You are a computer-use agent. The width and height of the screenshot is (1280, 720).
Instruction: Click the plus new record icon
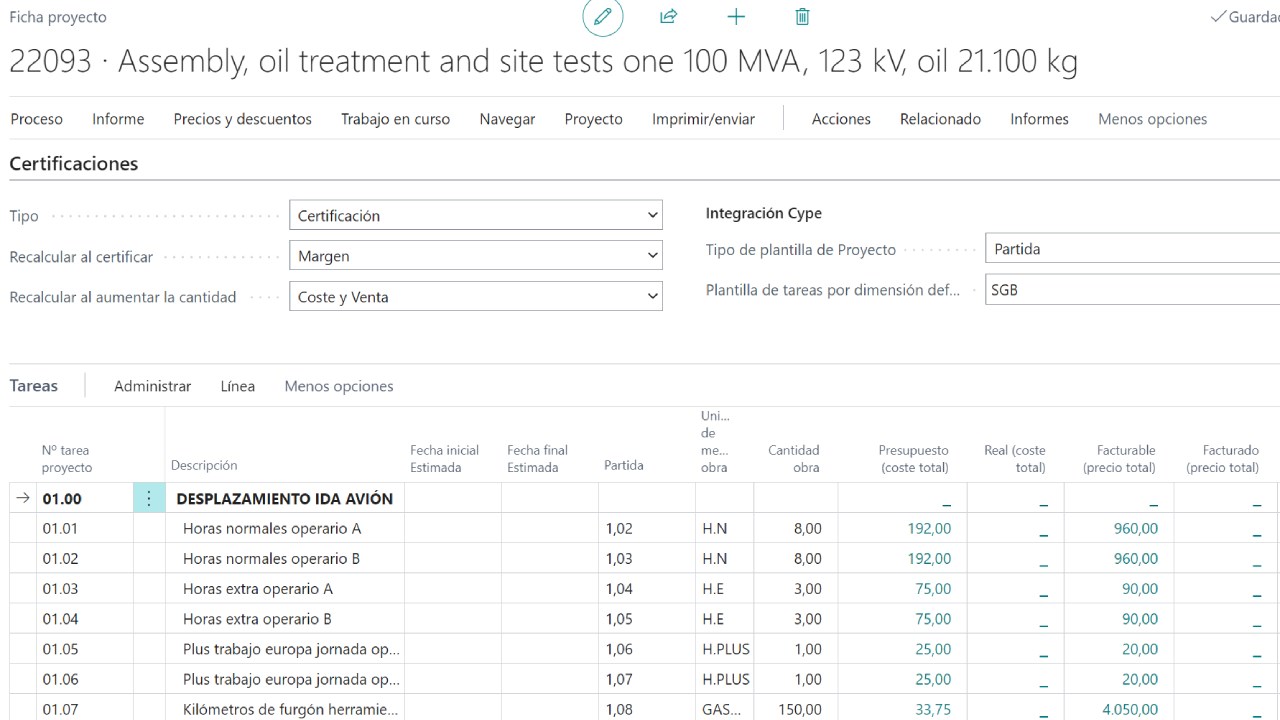click(x=736, y=17)
